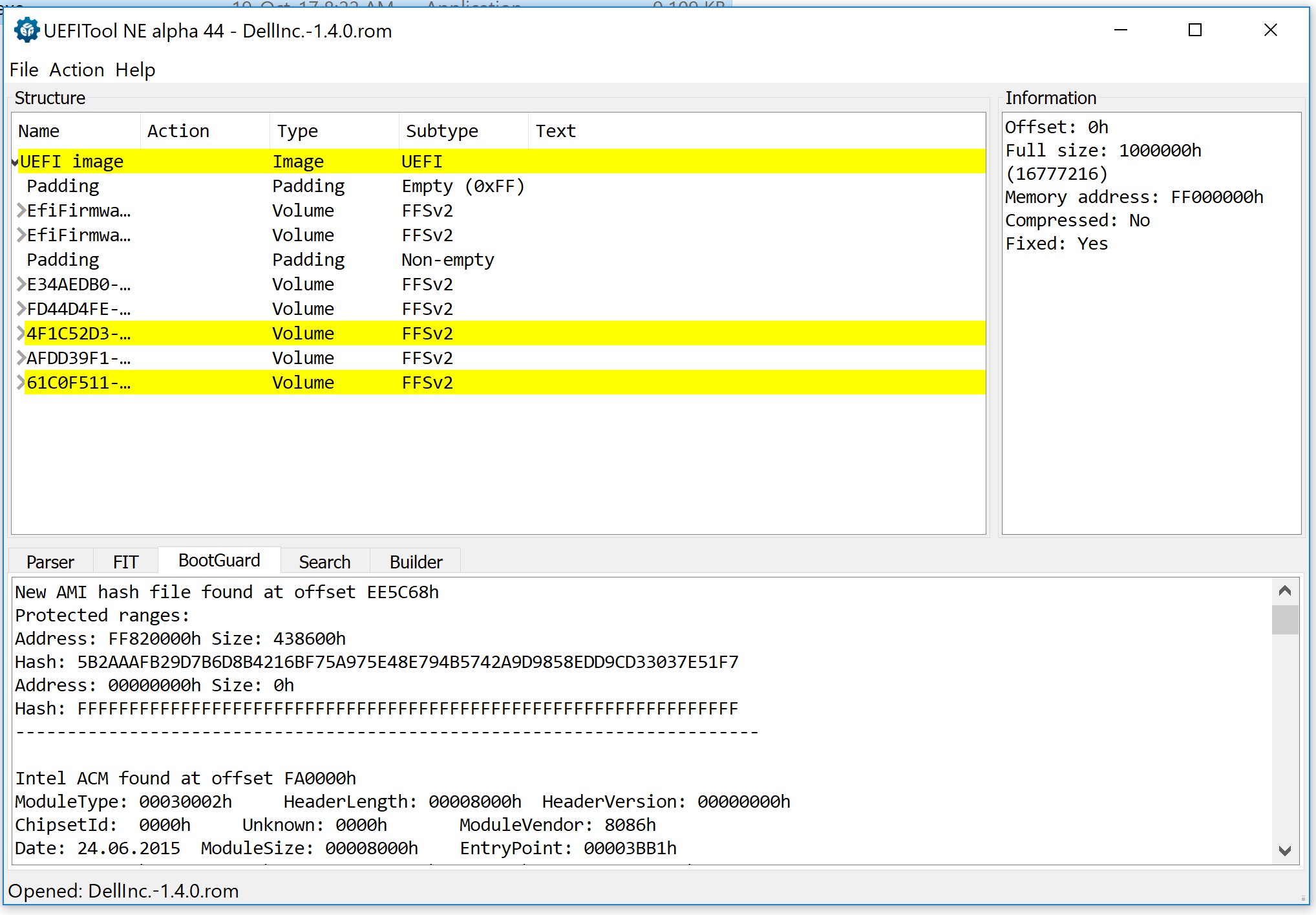Open the Action menu
The image size is (1316, 915).
coord(76,70)
